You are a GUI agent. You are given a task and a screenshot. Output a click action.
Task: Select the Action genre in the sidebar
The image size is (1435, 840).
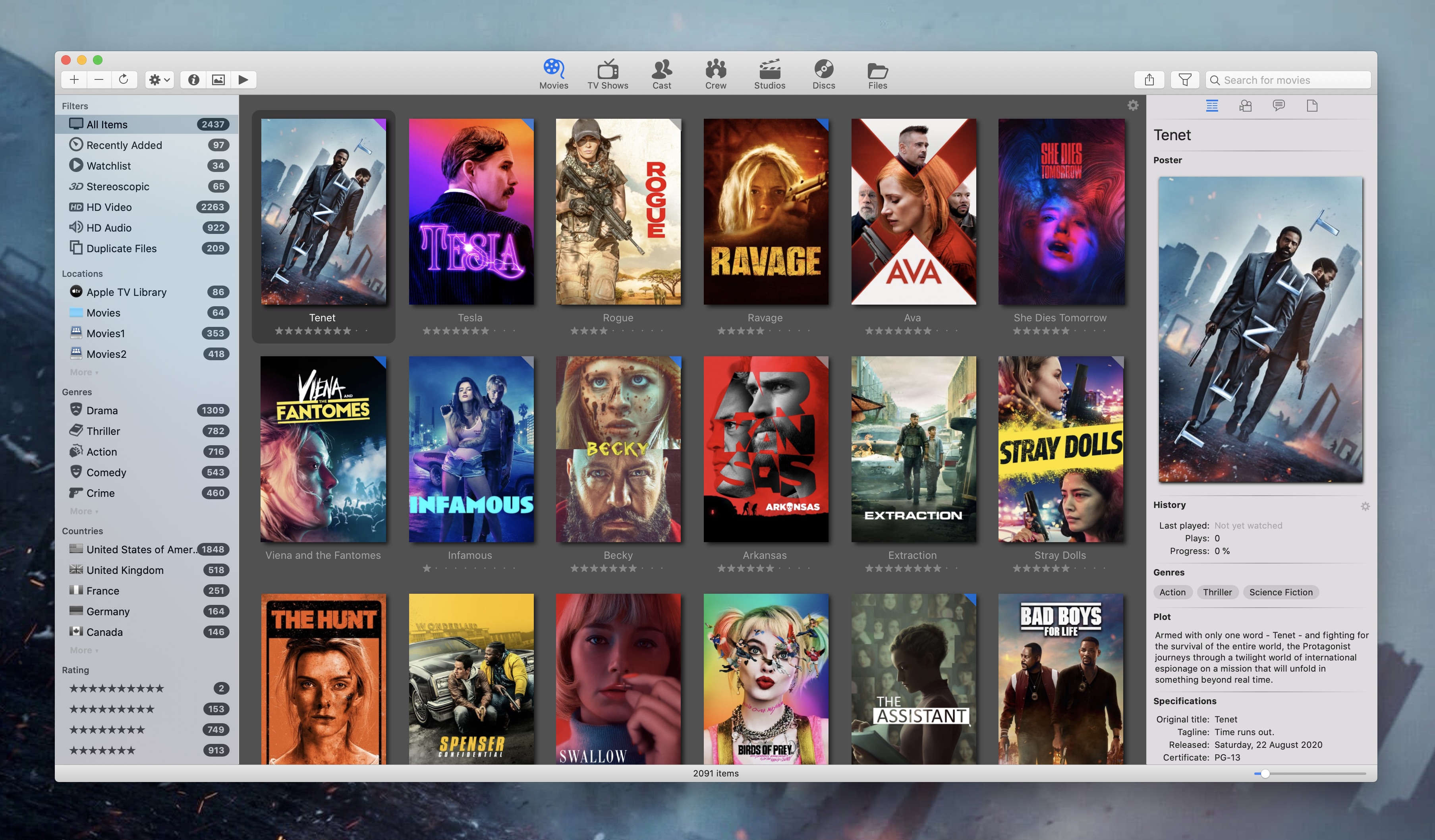click(x=146, y=452)
